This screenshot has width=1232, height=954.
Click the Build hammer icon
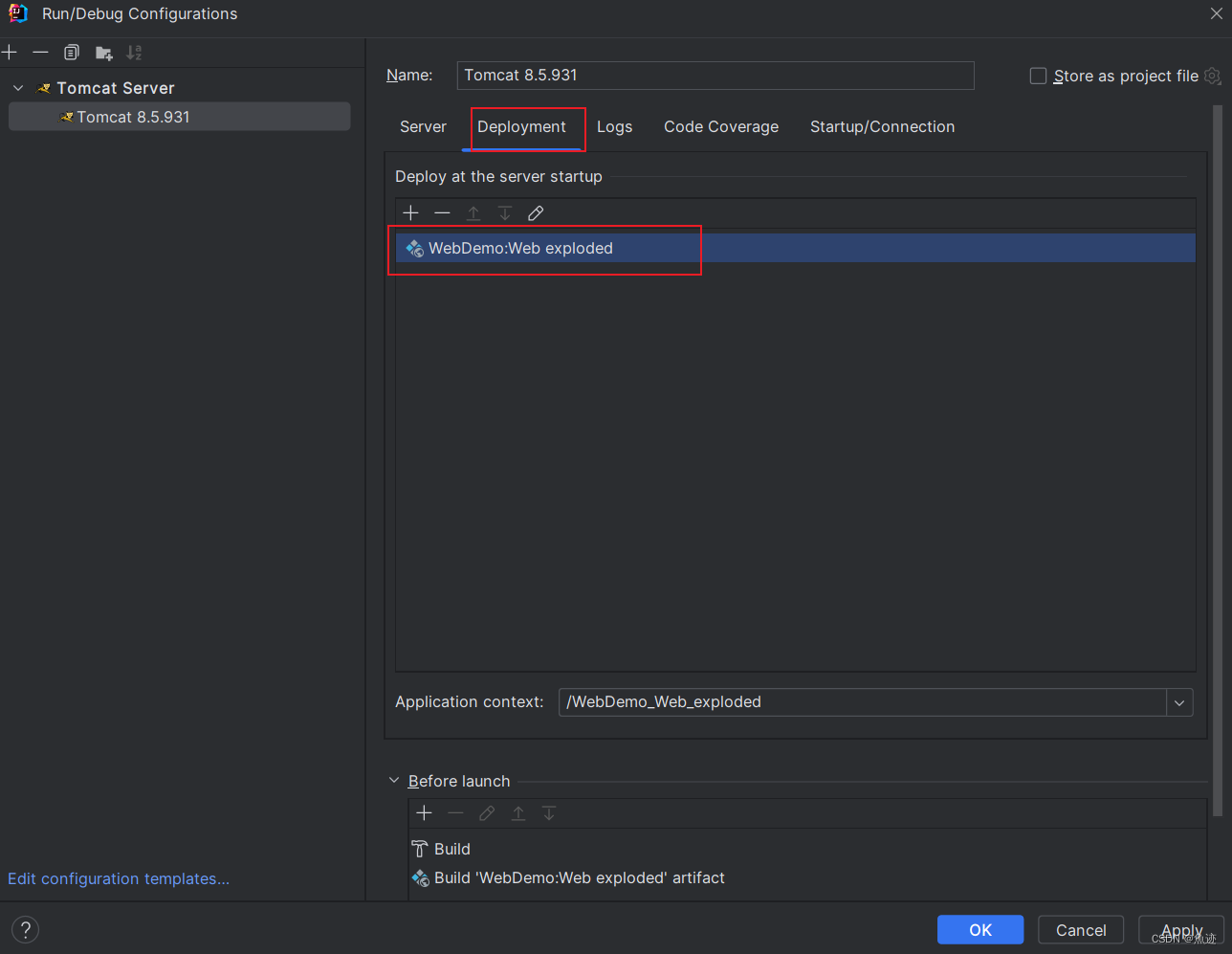pos(420,849)
